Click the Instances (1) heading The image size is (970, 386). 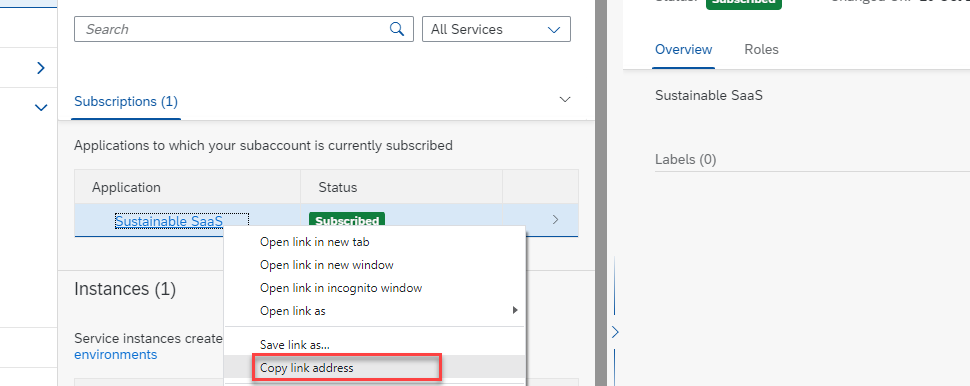tap(125, 289)
